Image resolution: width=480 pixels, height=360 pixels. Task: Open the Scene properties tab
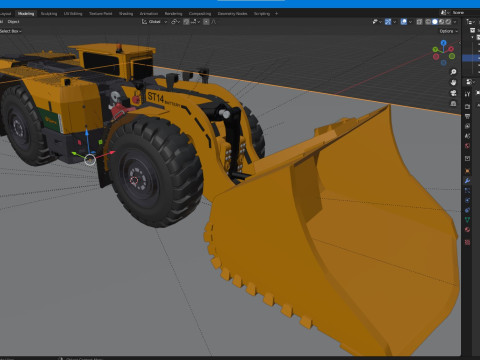pyautogui.click(x=467, y=136)
